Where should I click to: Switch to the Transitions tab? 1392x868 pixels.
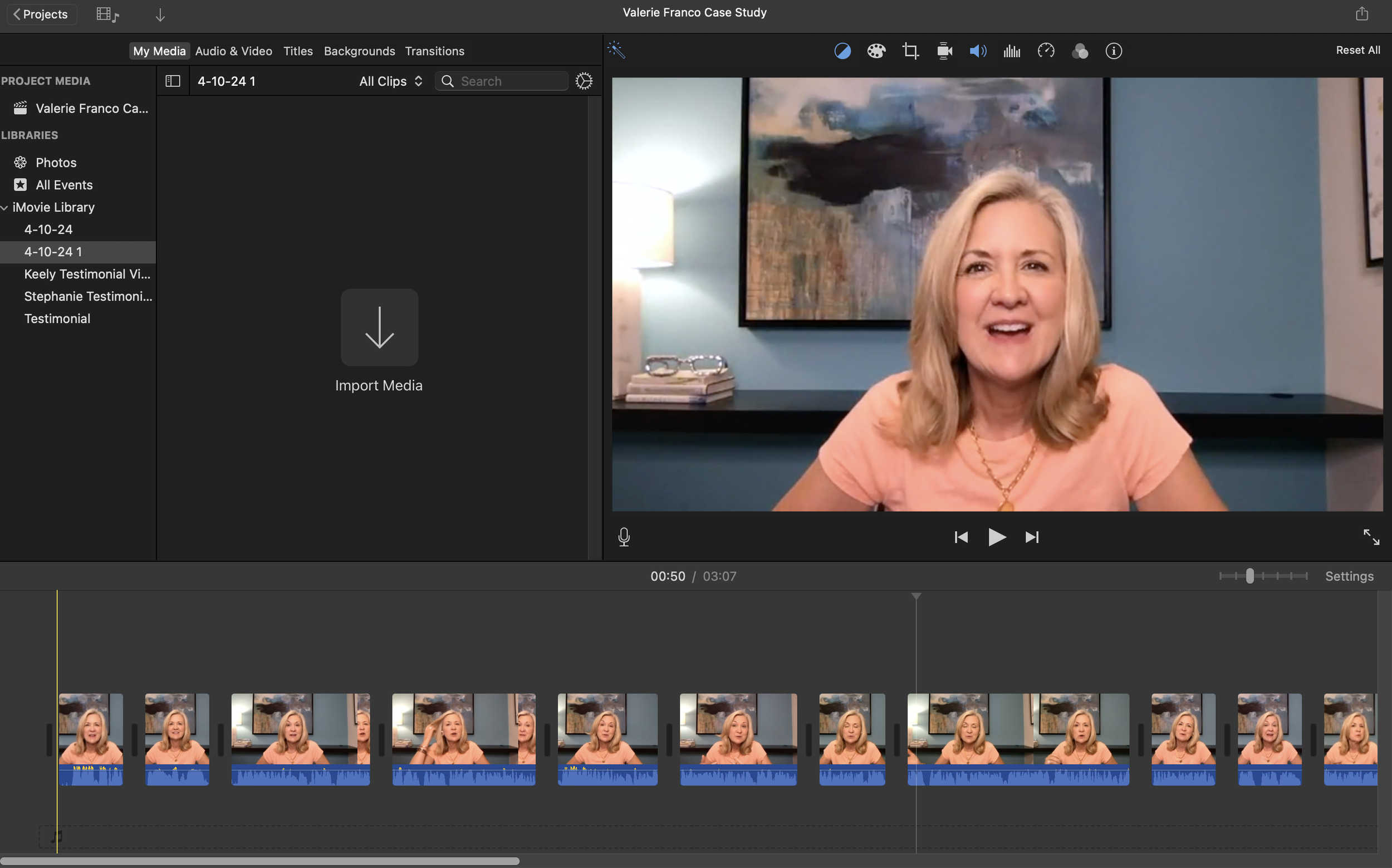click(x=434, y=51)
